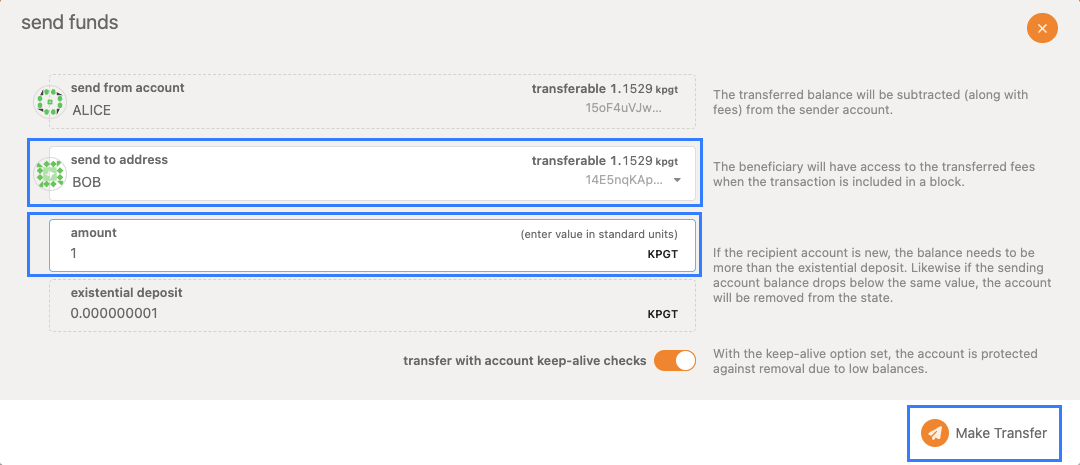Click ALICE's account identicon
This screenshot has width=1080, height=465.
pyautogui.click(x=50, y=101)
